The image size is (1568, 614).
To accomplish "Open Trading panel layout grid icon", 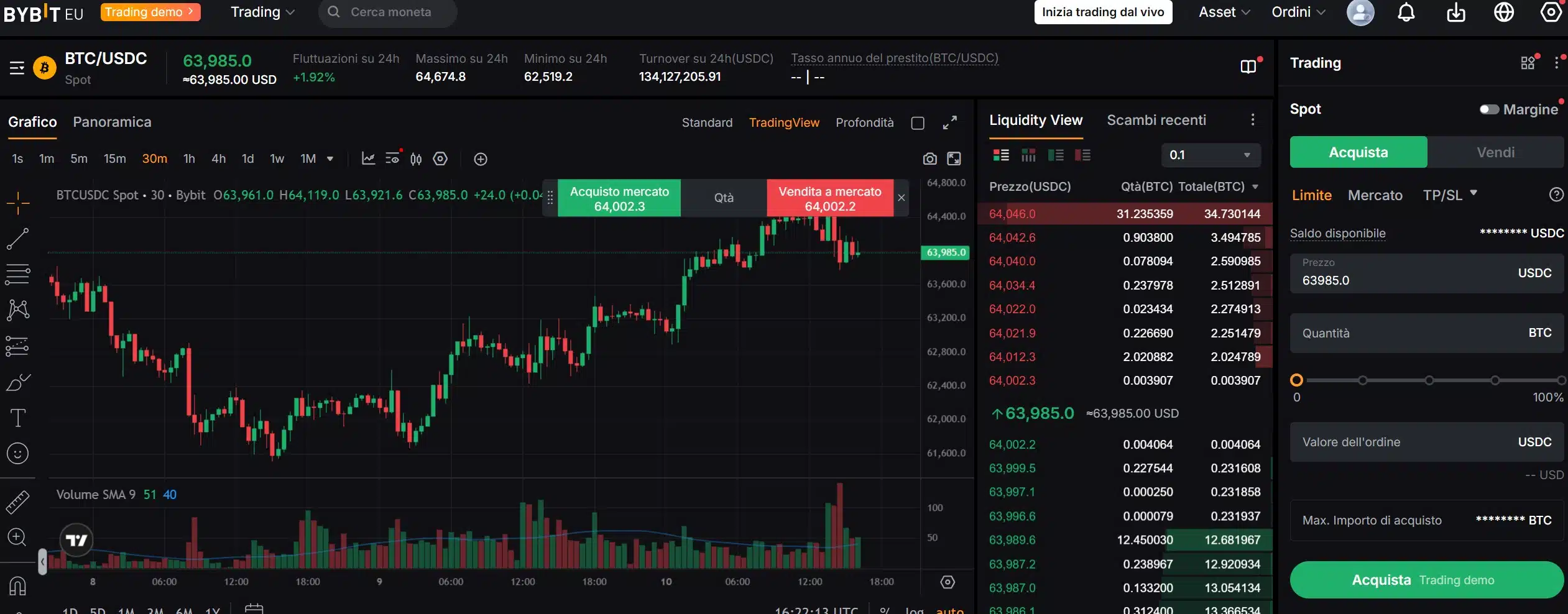I will [1528, 63].
